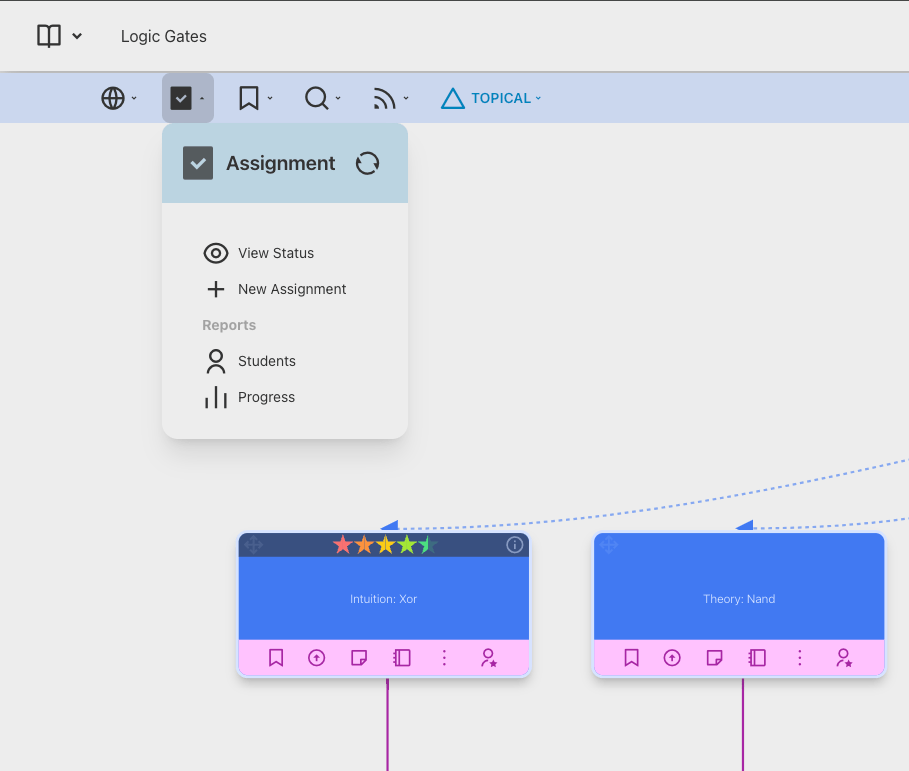Screen dimensions: 909x771
Task: Open notebook icon on Intuition: Xor card
Action: [x=402, y=658]
